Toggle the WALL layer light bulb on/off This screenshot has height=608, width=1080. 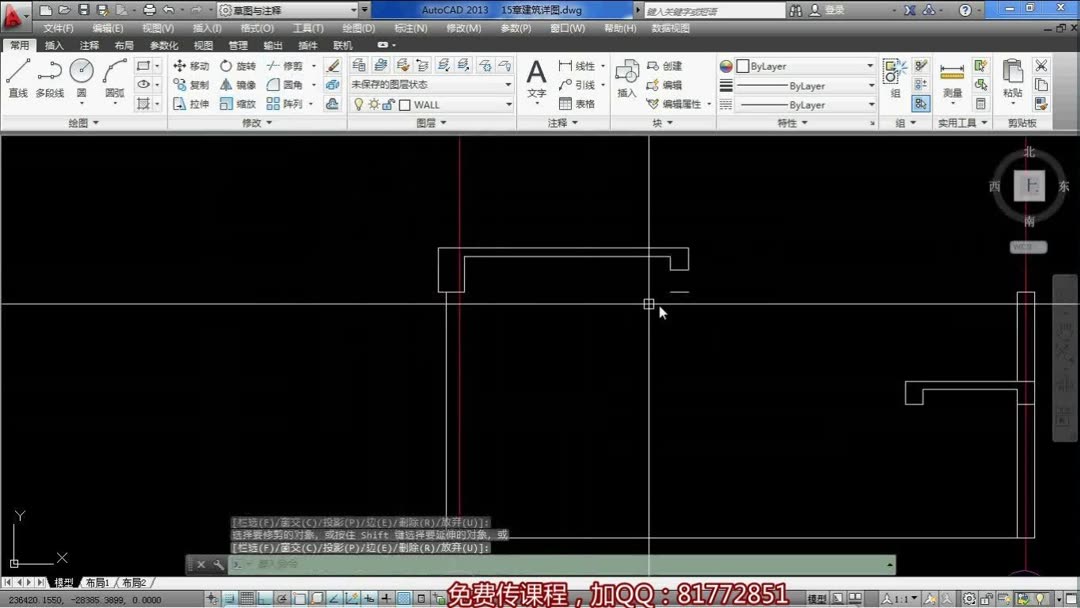point(359,104)
